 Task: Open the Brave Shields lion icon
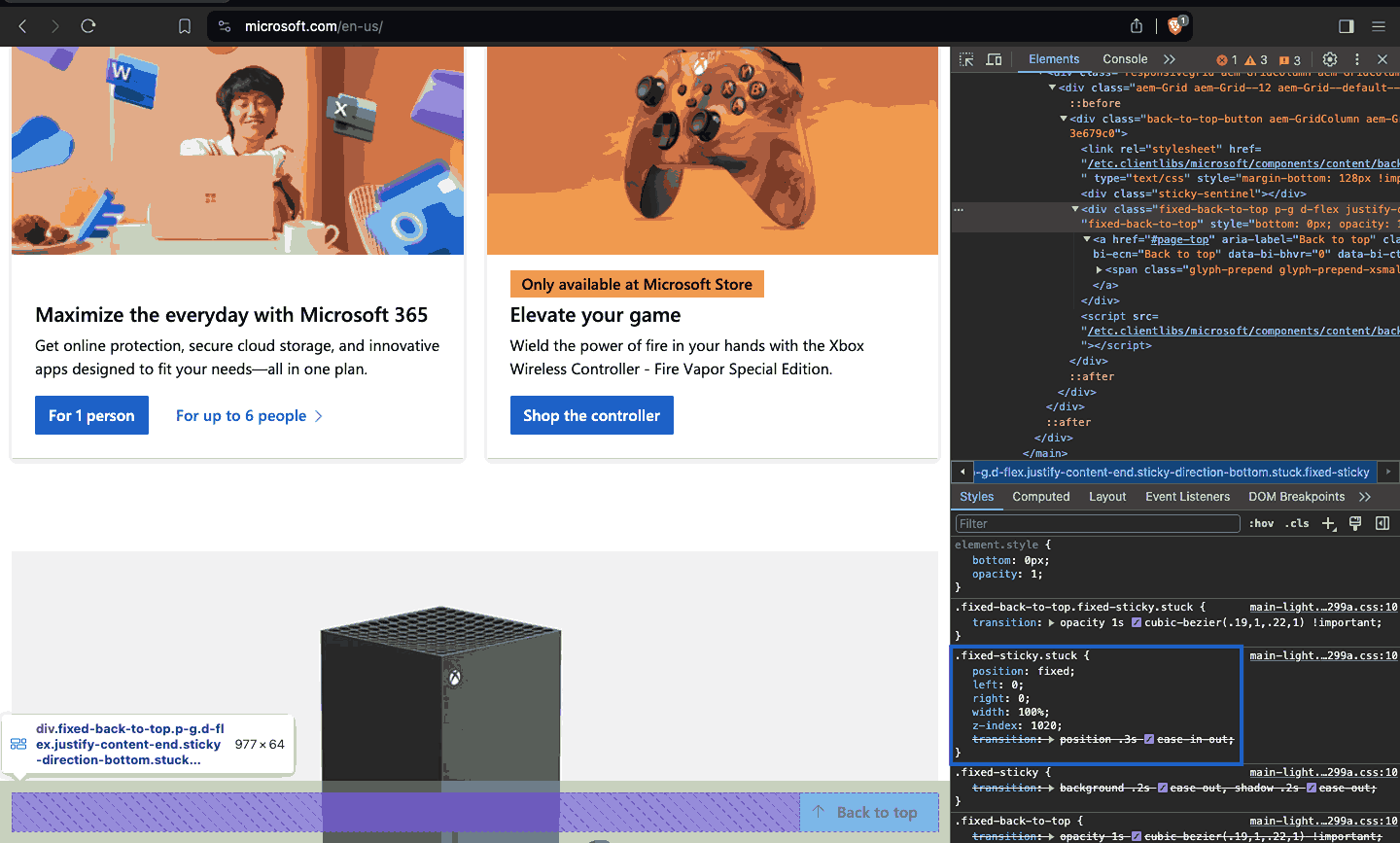tap(1175, 26)
